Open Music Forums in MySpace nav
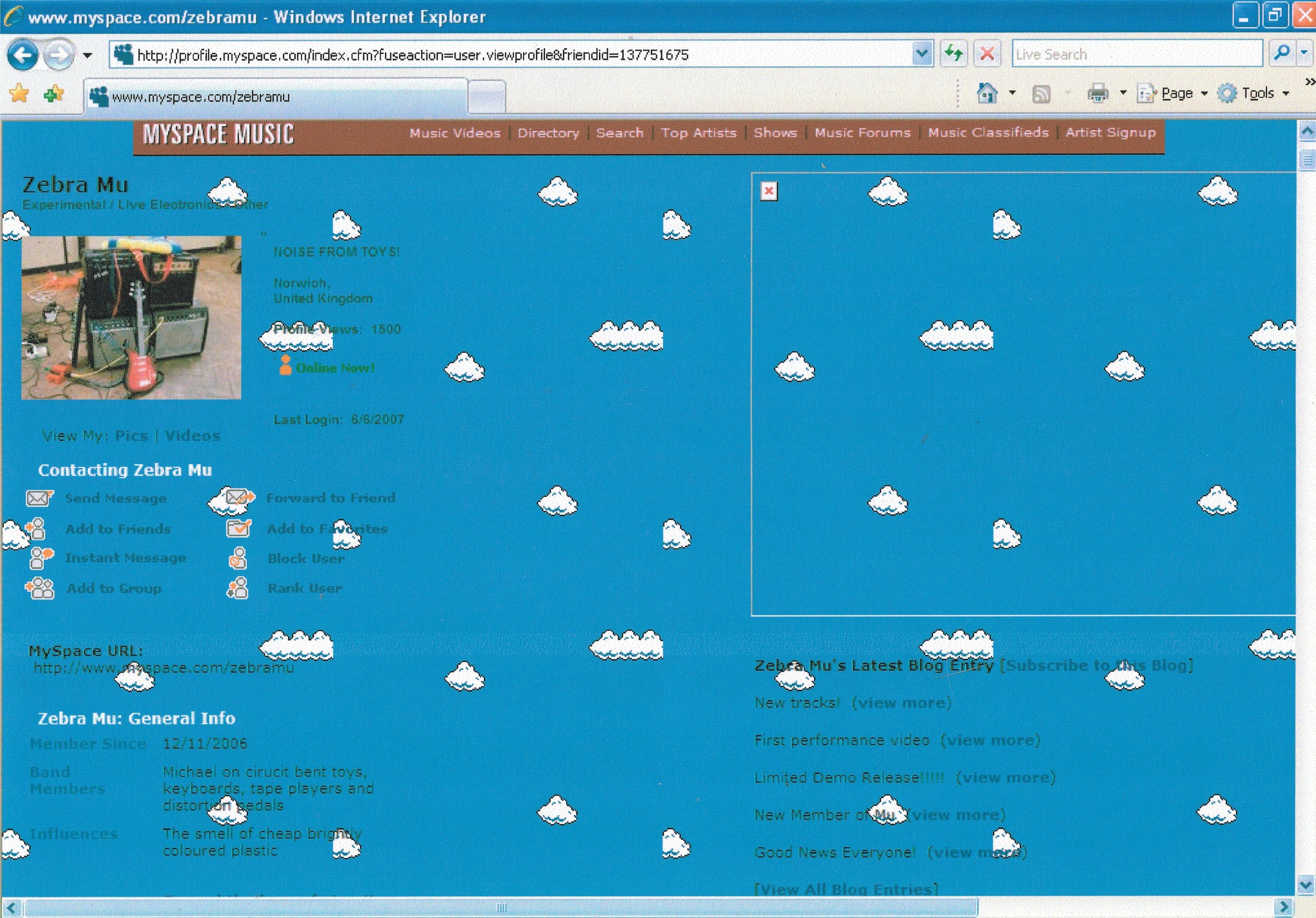Screen dimensions: 1316x918 862,132
